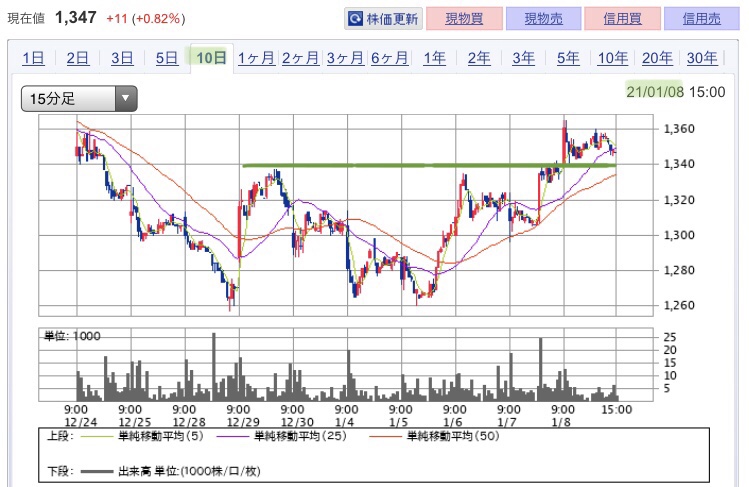Switch to the 6ヶ月 chart tab
Screen dimensions: 749x487
click(390, 58)
